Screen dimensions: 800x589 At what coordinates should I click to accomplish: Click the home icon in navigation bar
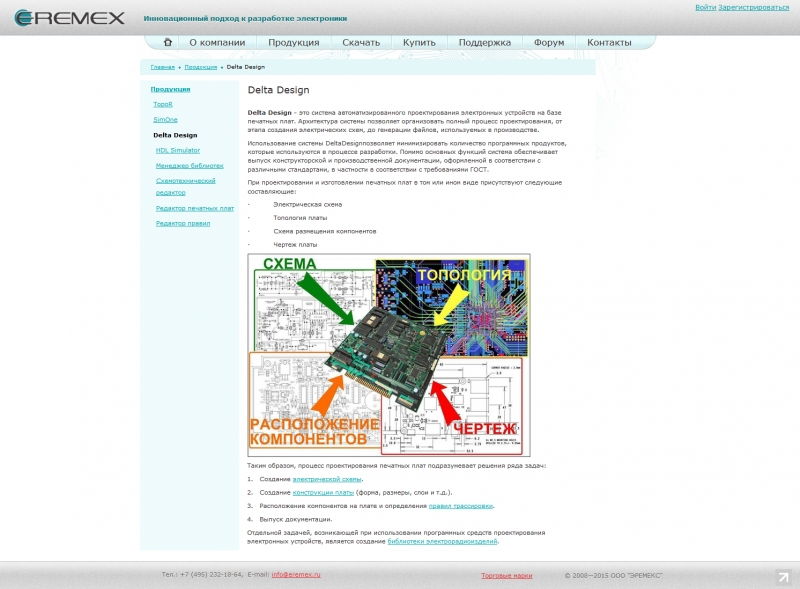[x=168, y=42]
